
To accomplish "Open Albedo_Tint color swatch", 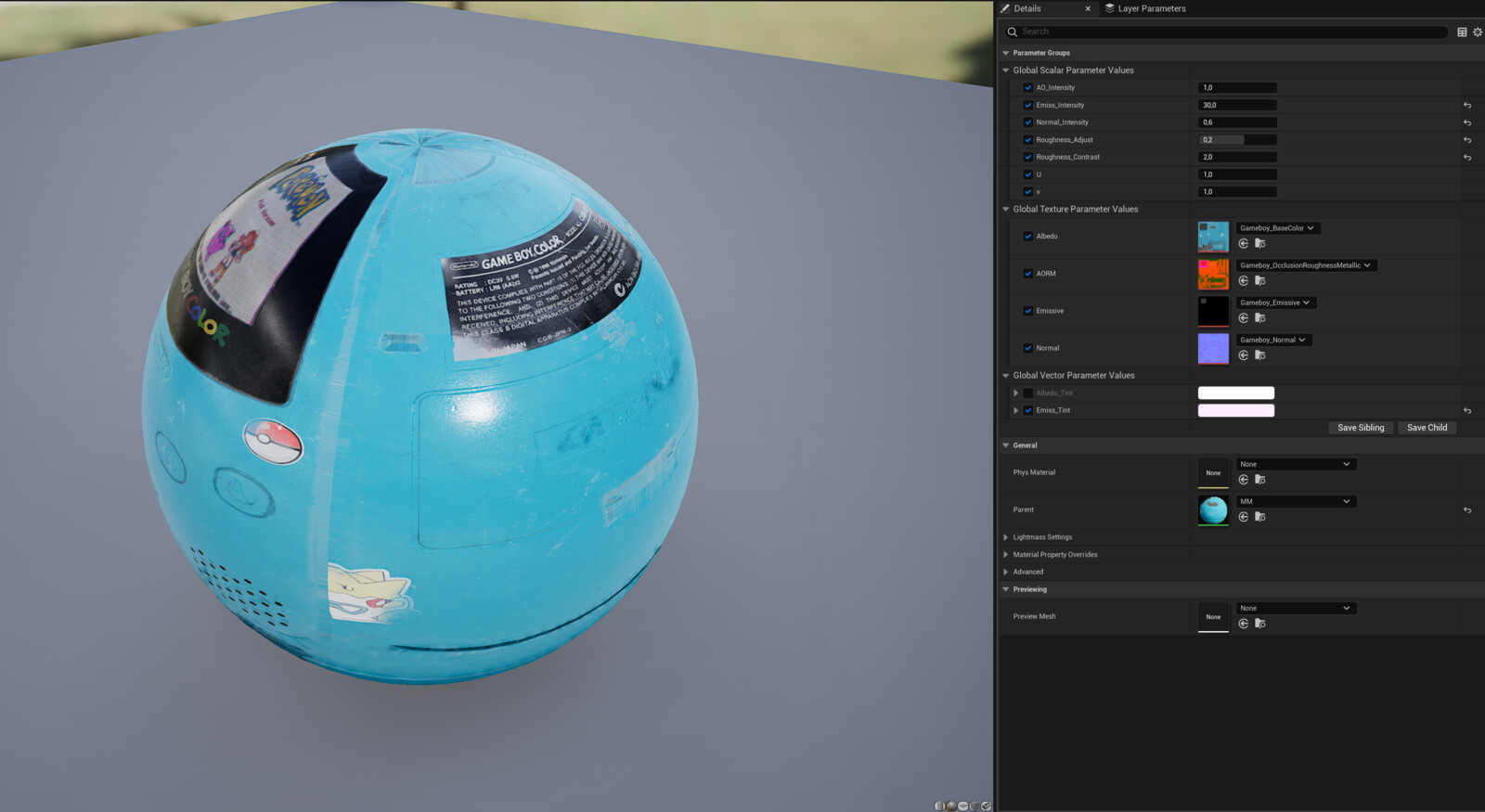I will click(1236, 393).
